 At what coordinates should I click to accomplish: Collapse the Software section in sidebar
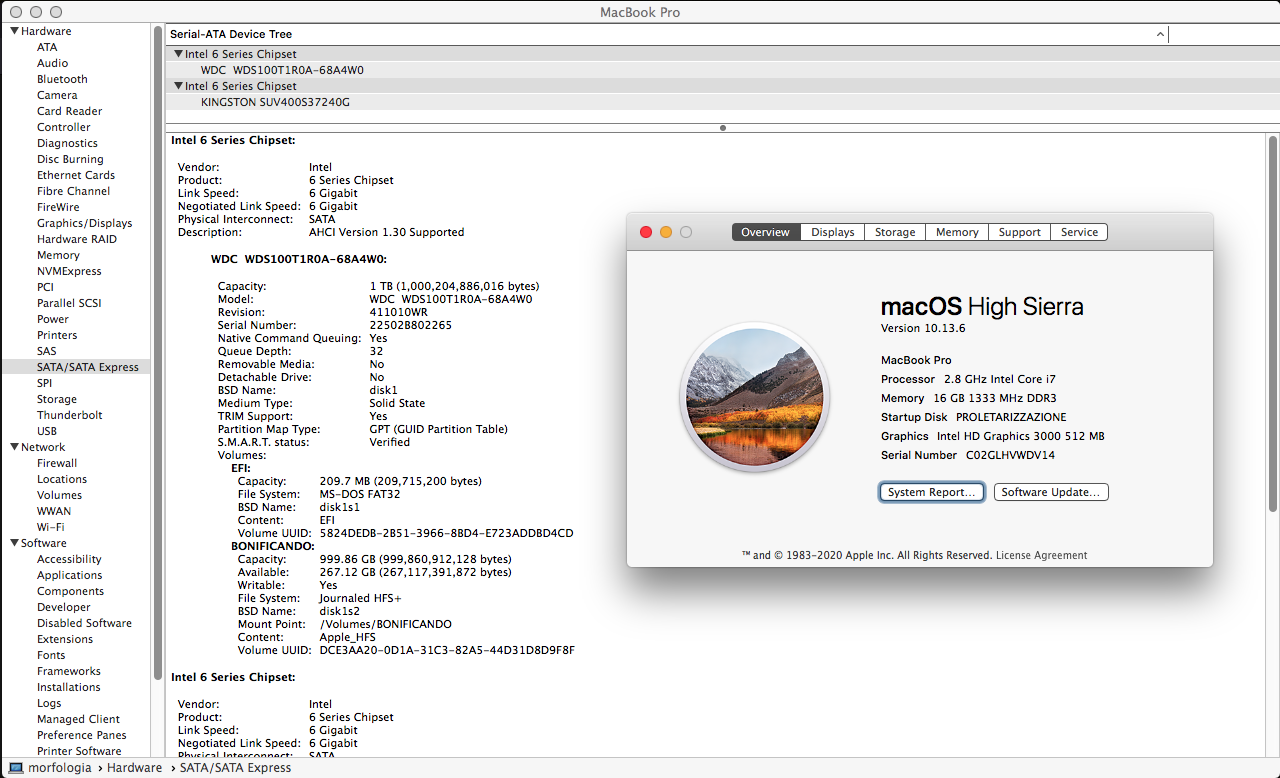coord(15,543)
